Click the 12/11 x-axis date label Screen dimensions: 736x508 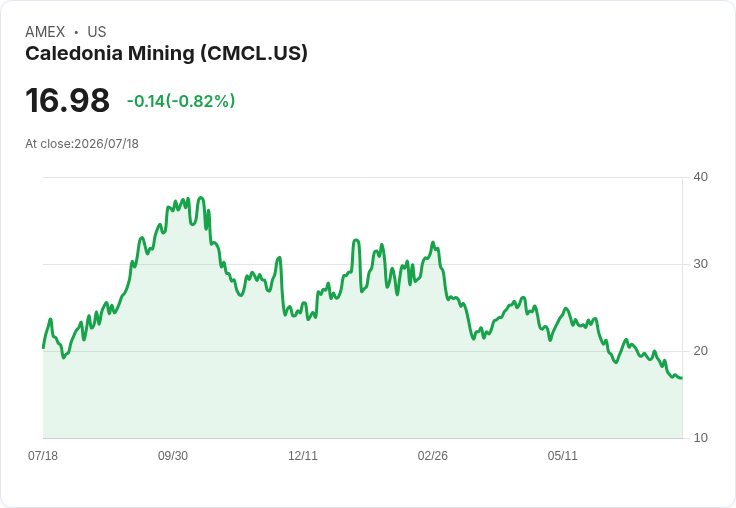(303, 455)
